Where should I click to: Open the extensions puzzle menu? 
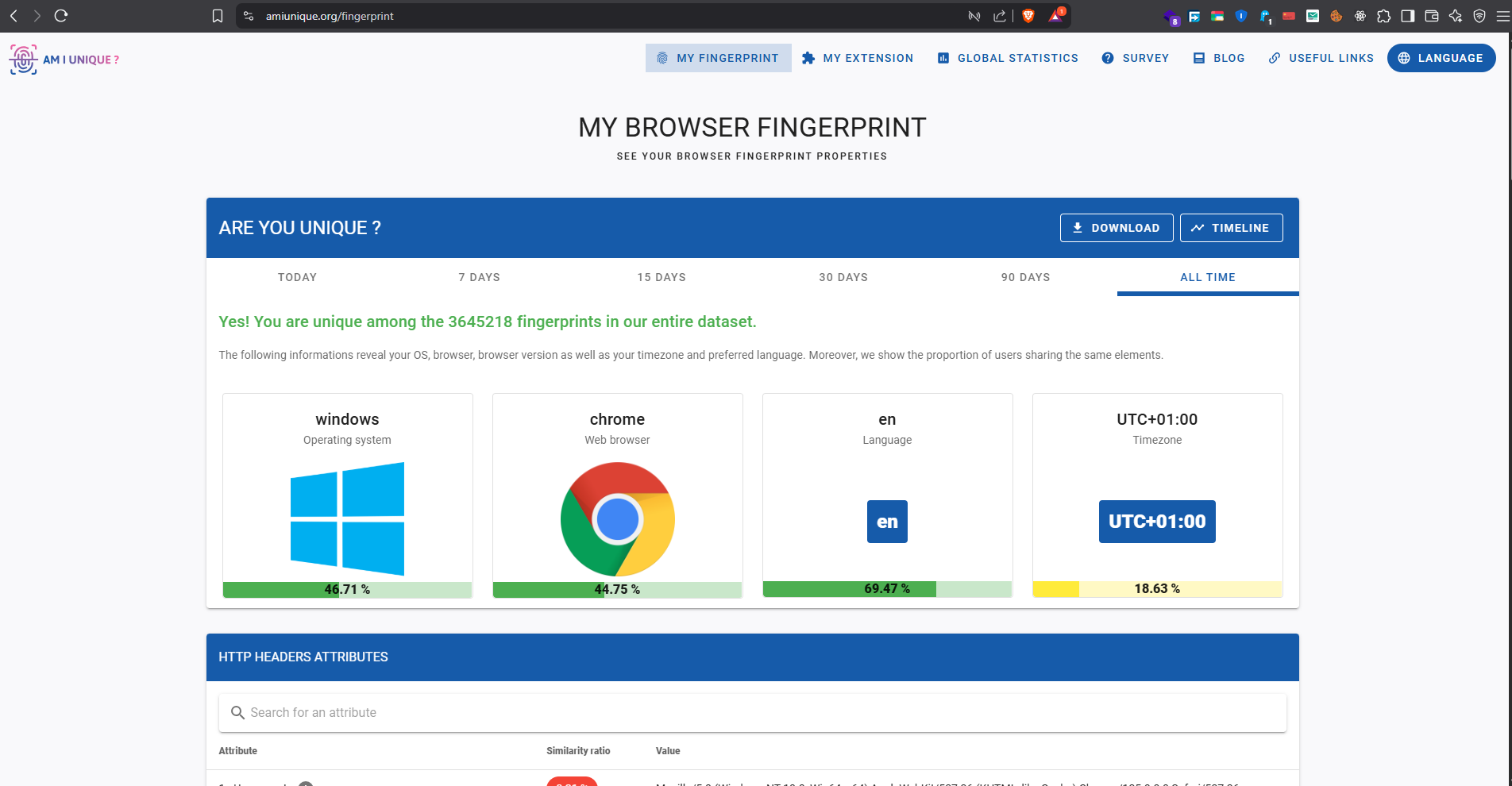(1384, 16)
